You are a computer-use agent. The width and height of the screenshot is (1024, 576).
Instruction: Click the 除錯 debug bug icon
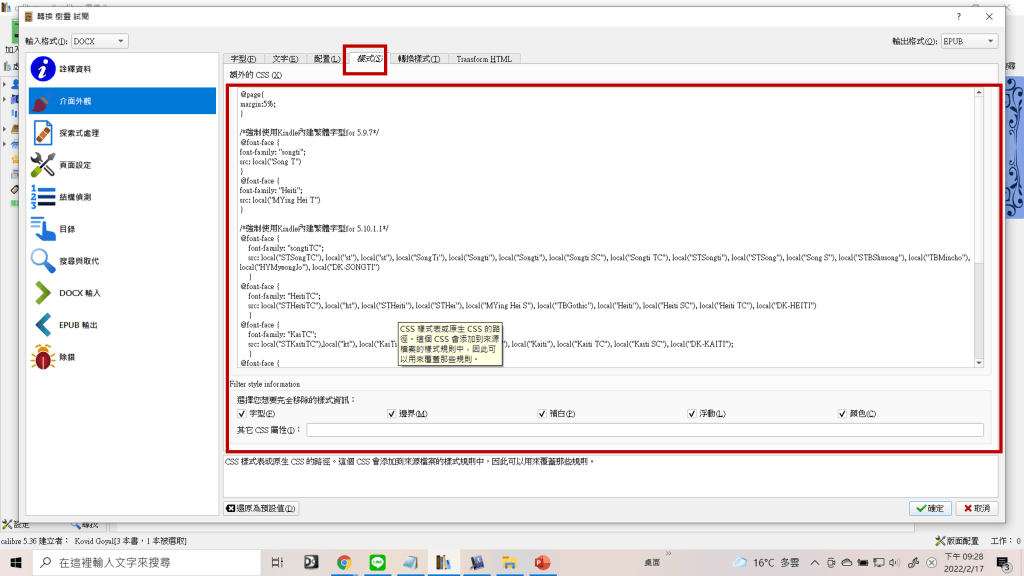pyautogui.click(x=43, y=357)
